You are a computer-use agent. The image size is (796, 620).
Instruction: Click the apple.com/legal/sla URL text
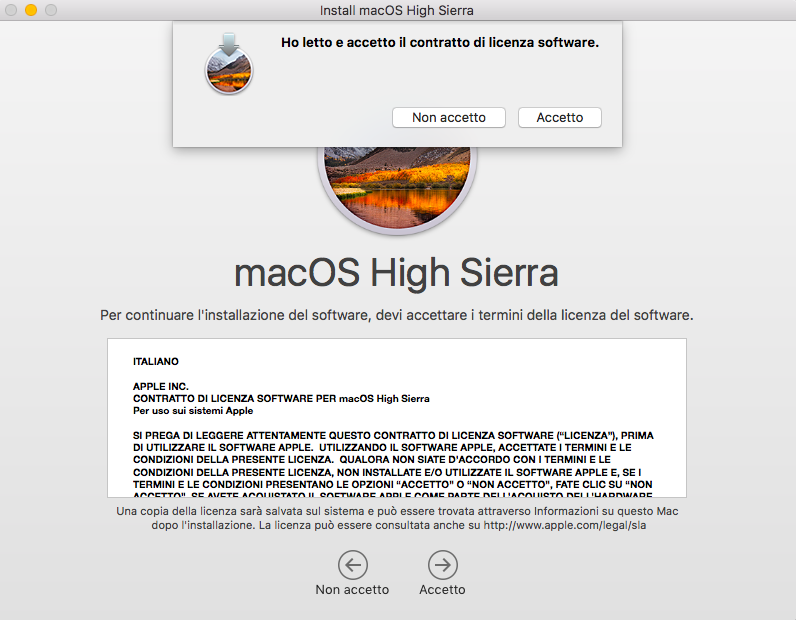[565, 525]
